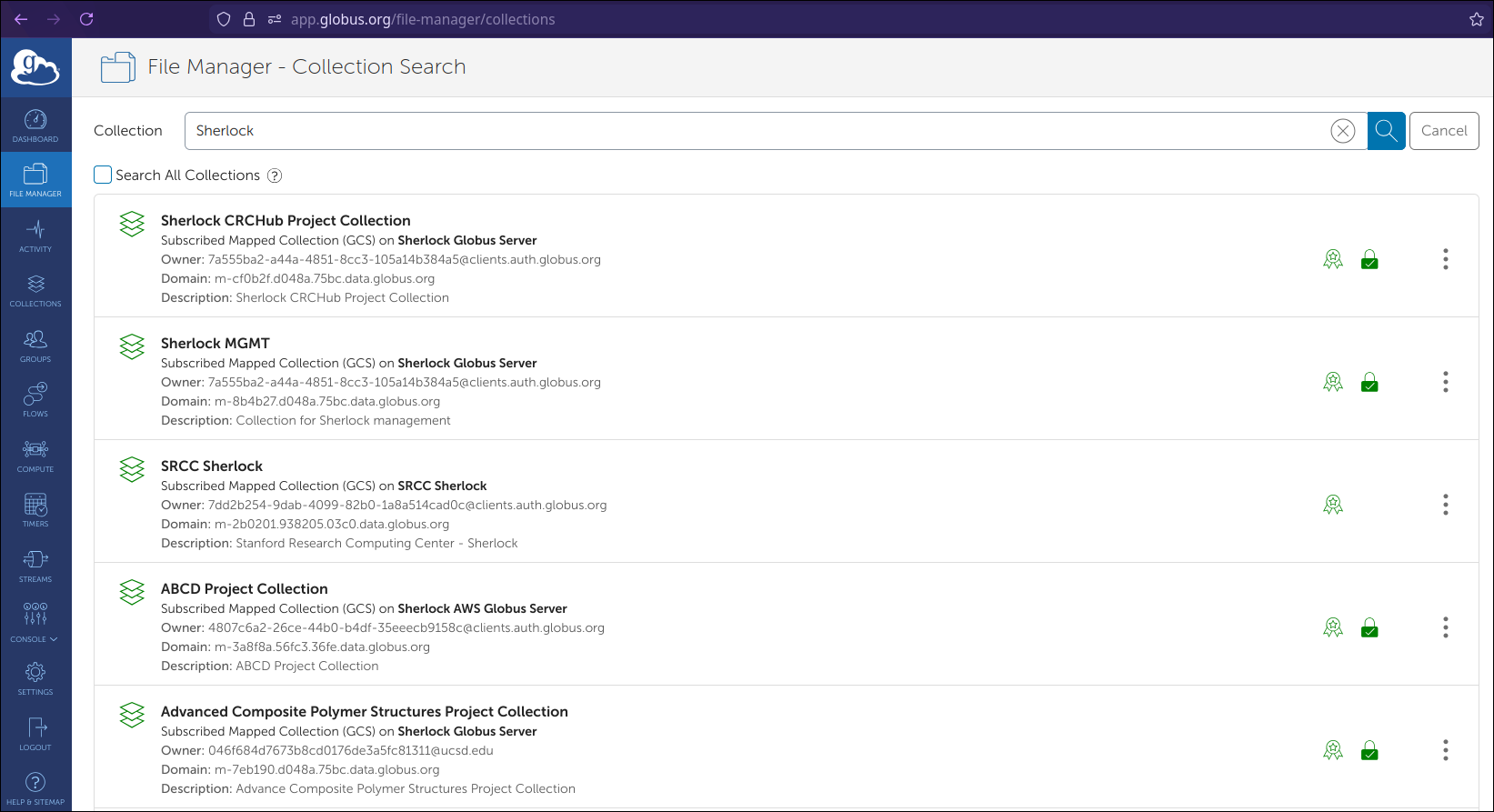
Task: Click the subscription ribbon icon for Sherlock CRCHub
Action: click(1333, 259)
